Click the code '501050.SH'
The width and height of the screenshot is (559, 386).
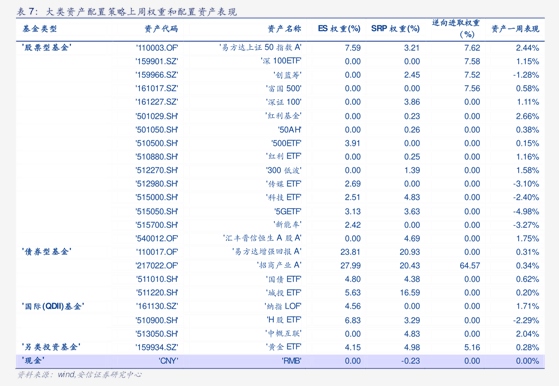pos(157,130)
